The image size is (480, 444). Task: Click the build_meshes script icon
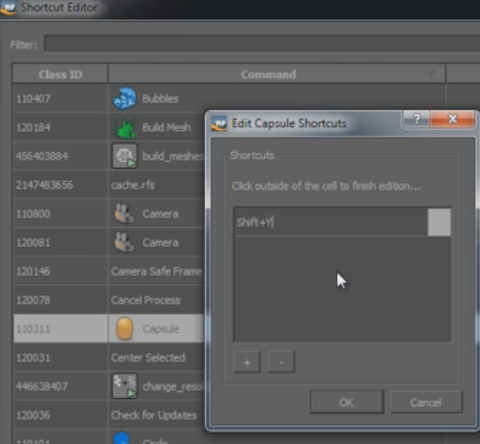tap(124, 156)
